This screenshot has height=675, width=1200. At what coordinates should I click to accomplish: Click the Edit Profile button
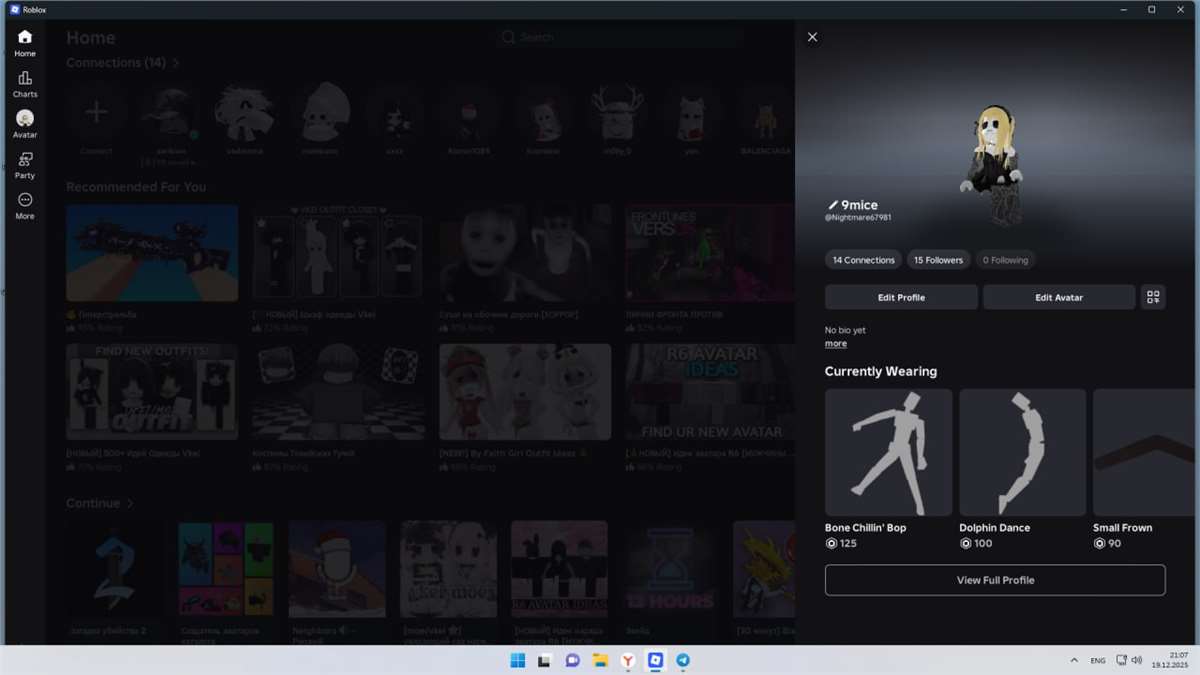[x=901, y=297]
